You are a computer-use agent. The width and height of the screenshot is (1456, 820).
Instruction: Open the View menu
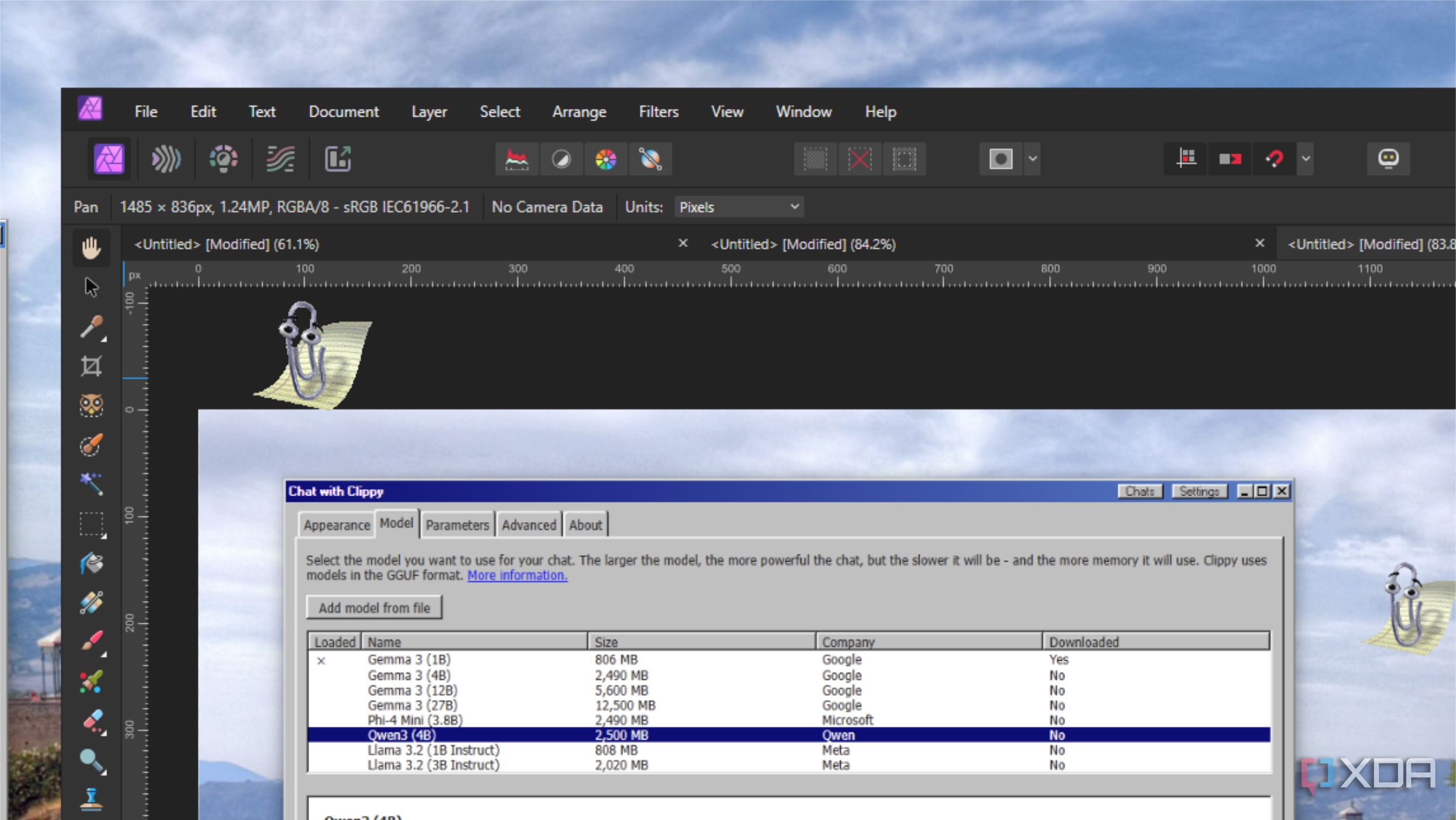[x=727, y=111]
